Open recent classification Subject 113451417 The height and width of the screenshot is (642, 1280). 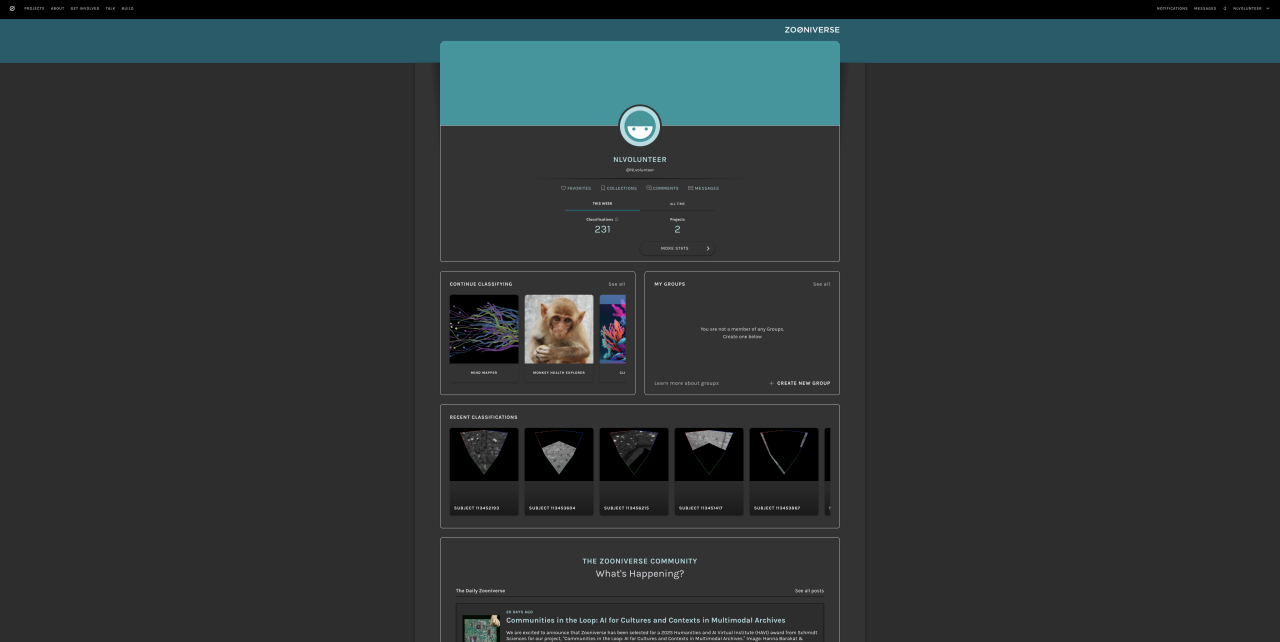709,472
